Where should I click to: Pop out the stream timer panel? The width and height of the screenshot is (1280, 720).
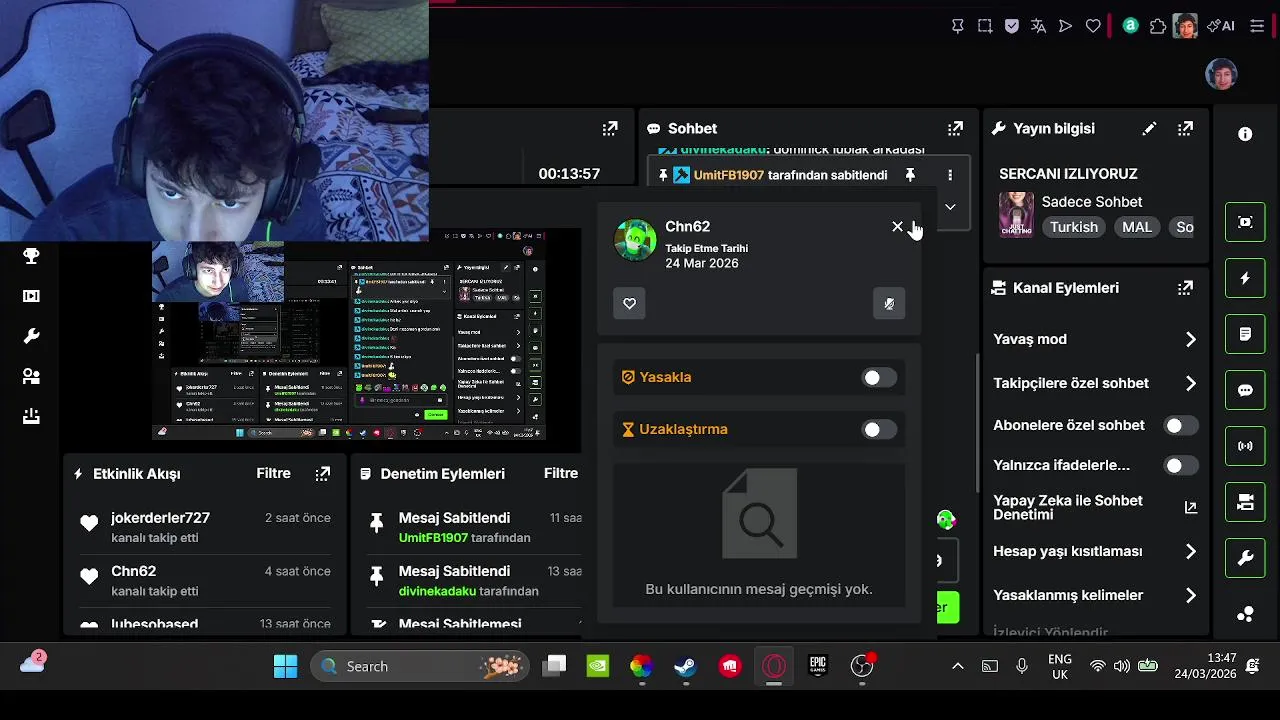[610, 128]
